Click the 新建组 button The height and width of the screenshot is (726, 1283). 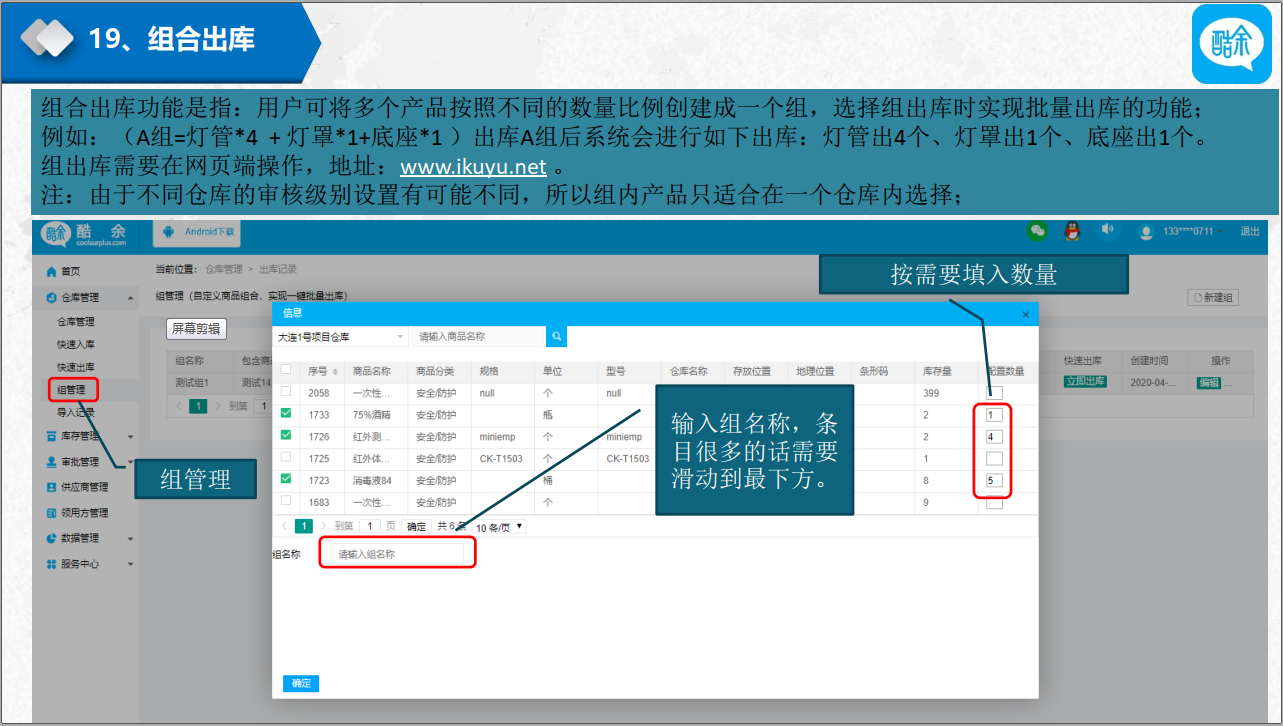coord(1213,298)
